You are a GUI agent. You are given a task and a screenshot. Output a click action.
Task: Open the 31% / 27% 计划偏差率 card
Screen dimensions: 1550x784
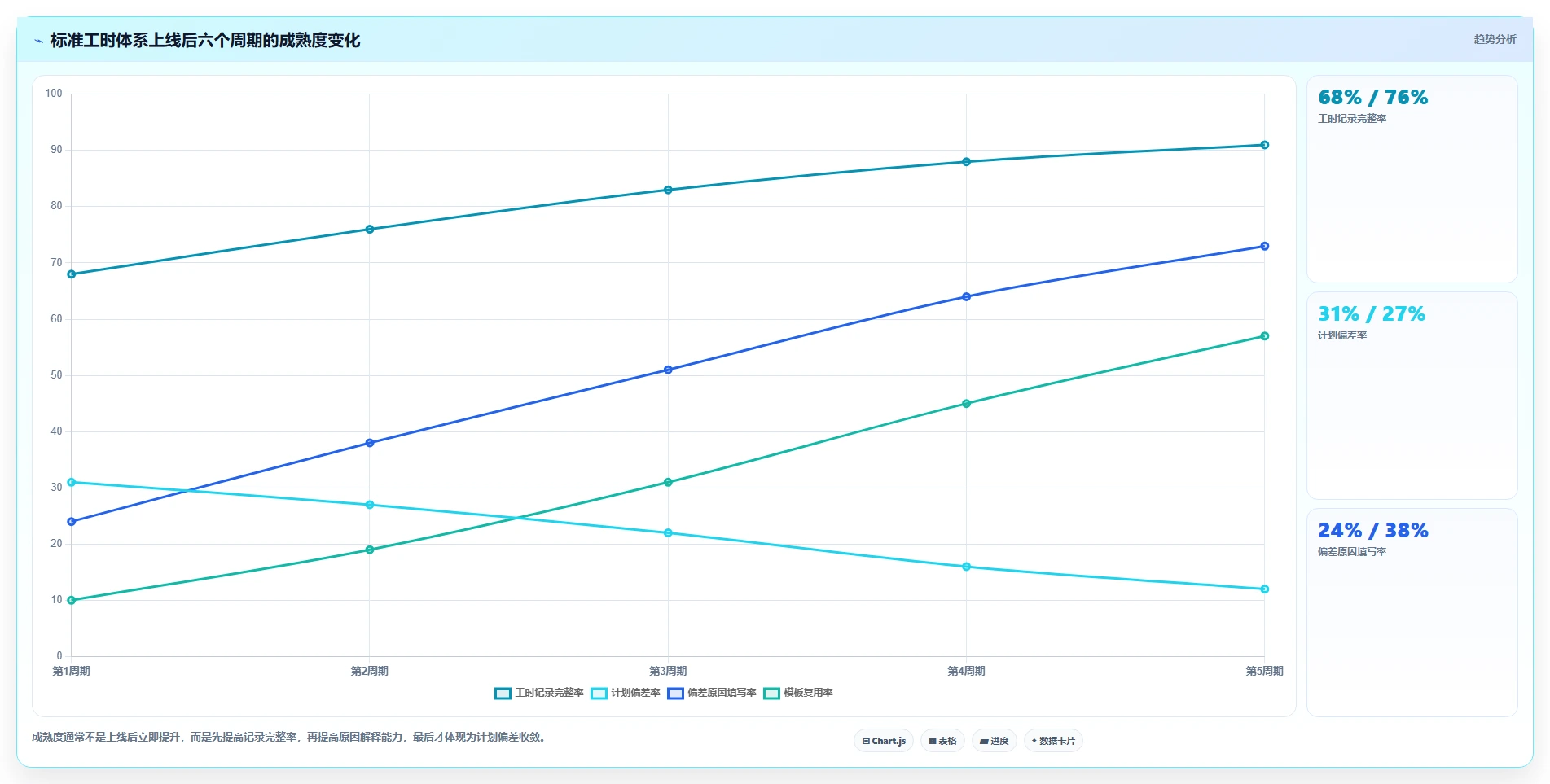[1412, 396]
